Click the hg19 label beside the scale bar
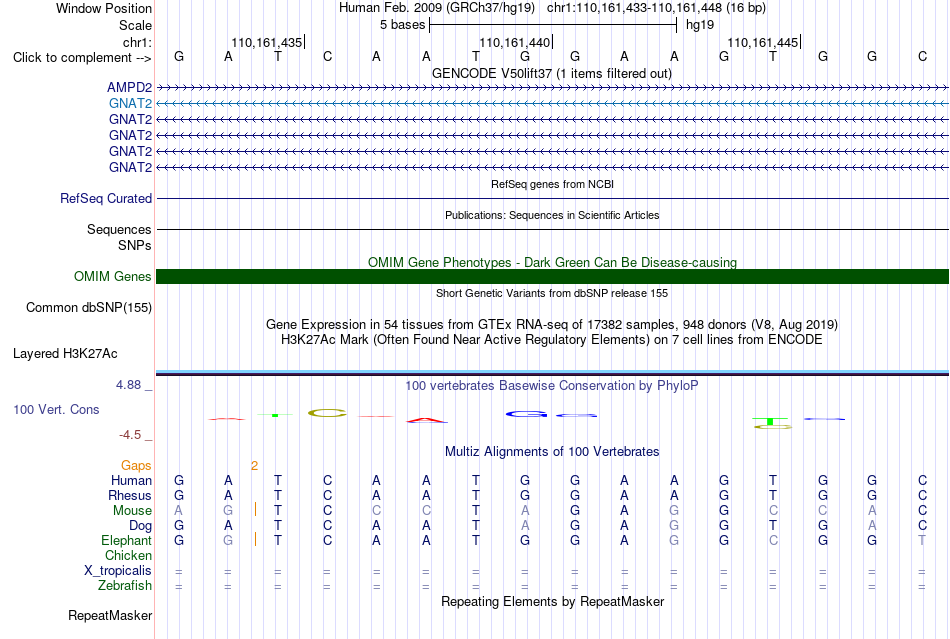Viewport: 950px width, 639px height. 700,25
